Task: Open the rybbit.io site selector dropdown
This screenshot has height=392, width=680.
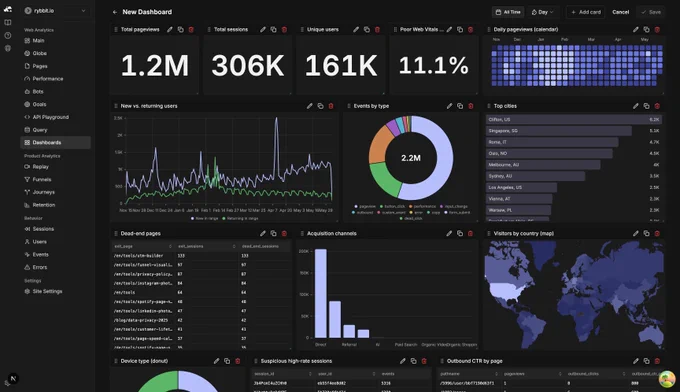Action: [56, 10]
